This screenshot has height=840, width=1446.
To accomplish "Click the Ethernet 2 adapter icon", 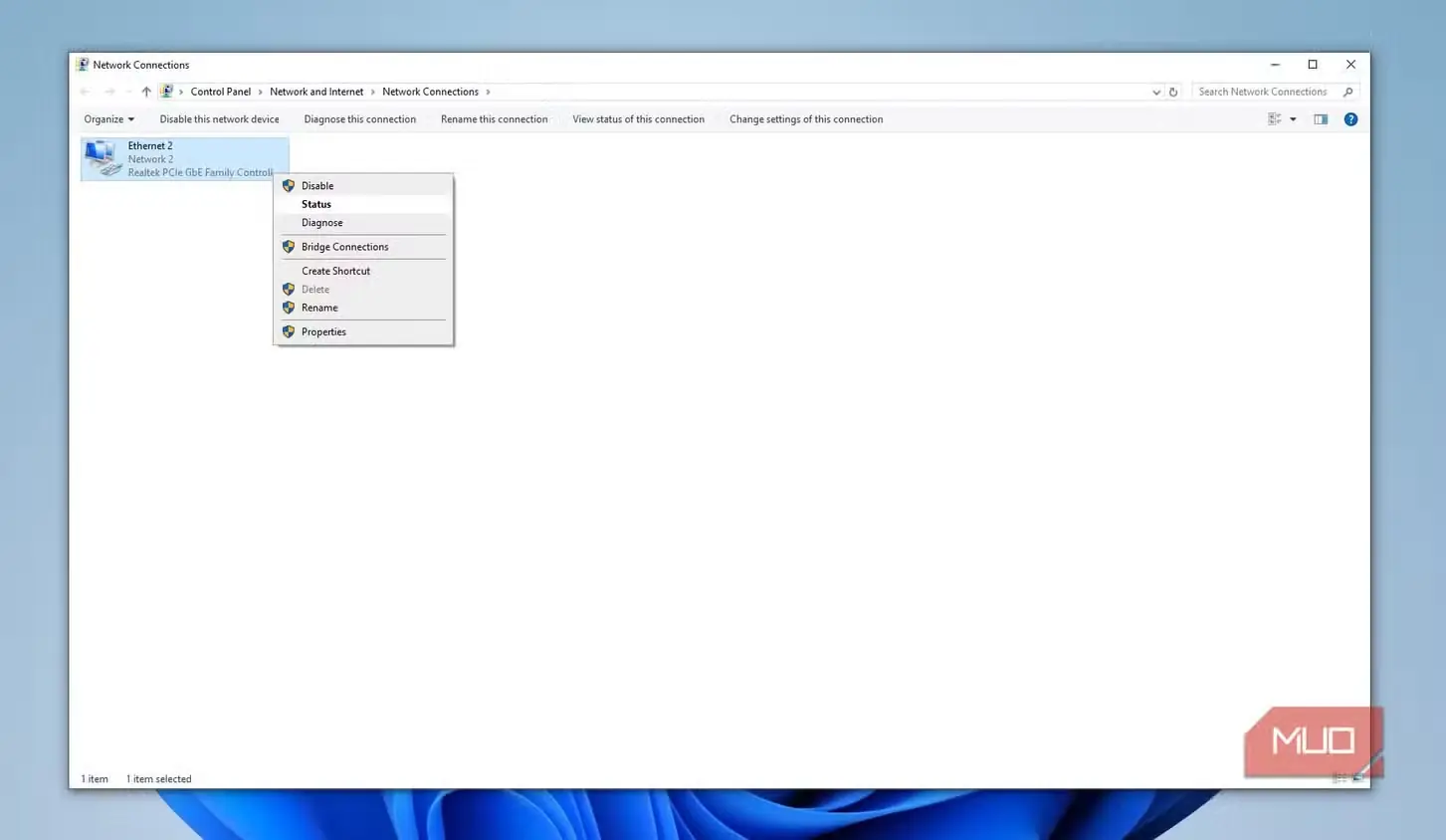I will [x=103, y=158].
